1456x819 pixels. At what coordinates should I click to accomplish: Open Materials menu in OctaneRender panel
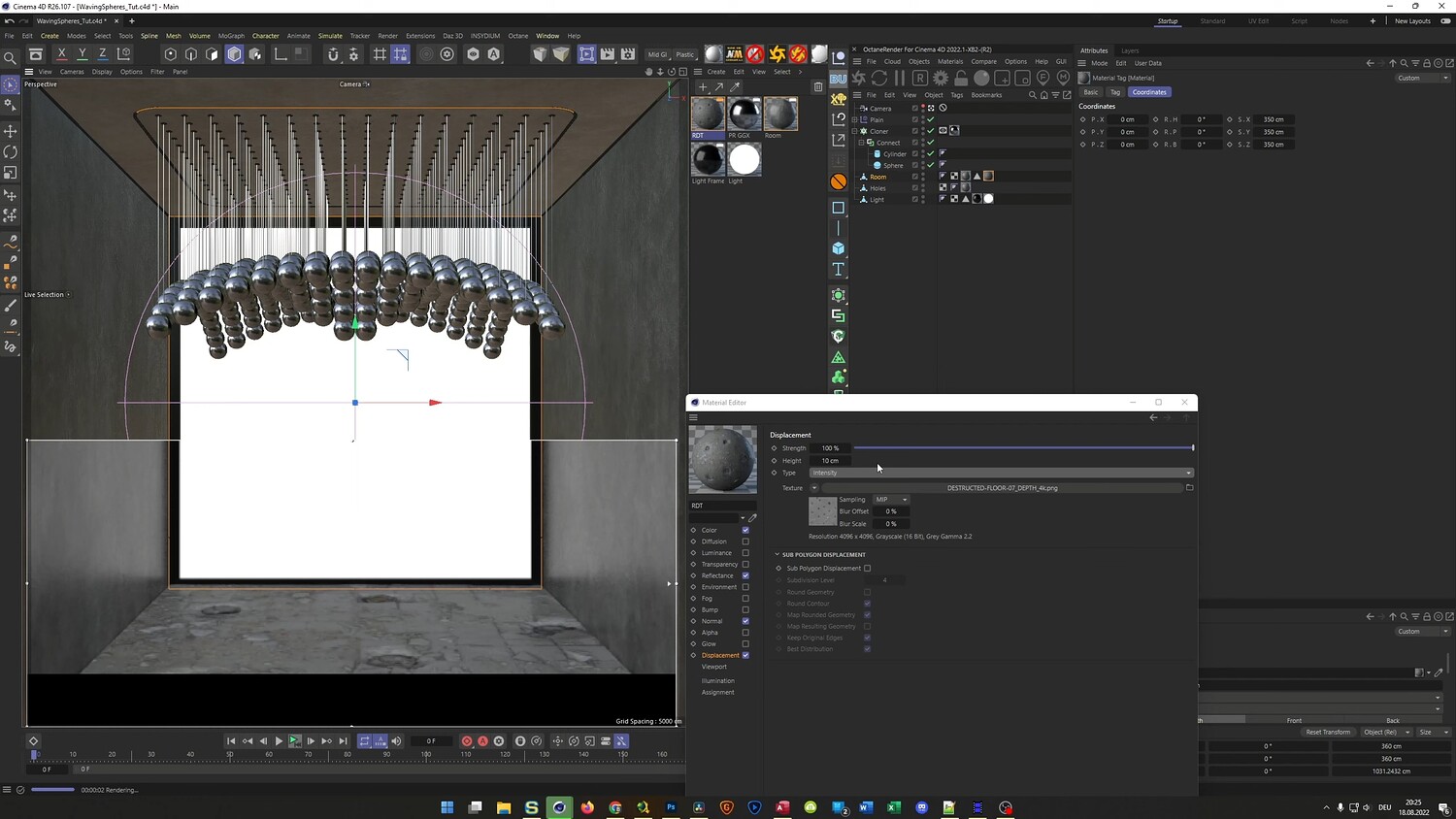point(950,61)
